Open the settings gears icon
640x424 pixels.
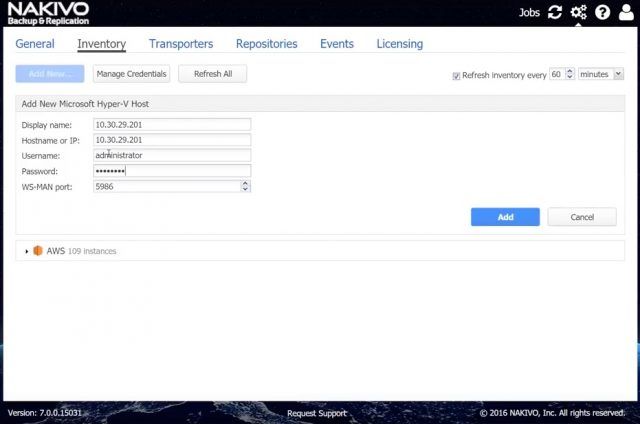pos(578,12)
